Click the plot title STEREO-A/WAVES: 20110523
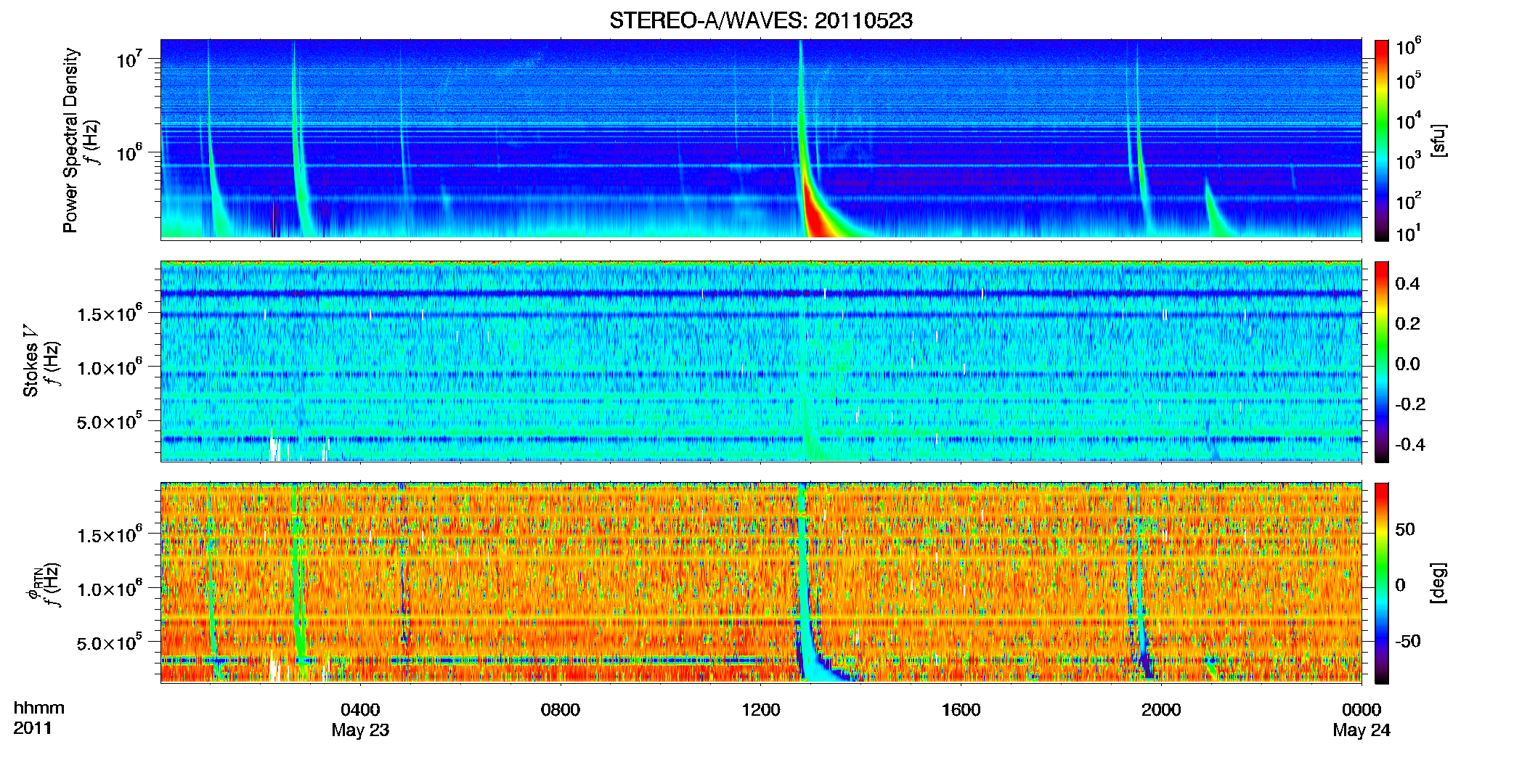Viewport: 1522px width, 784px height. pyautogui.click(x=760, y=20)
